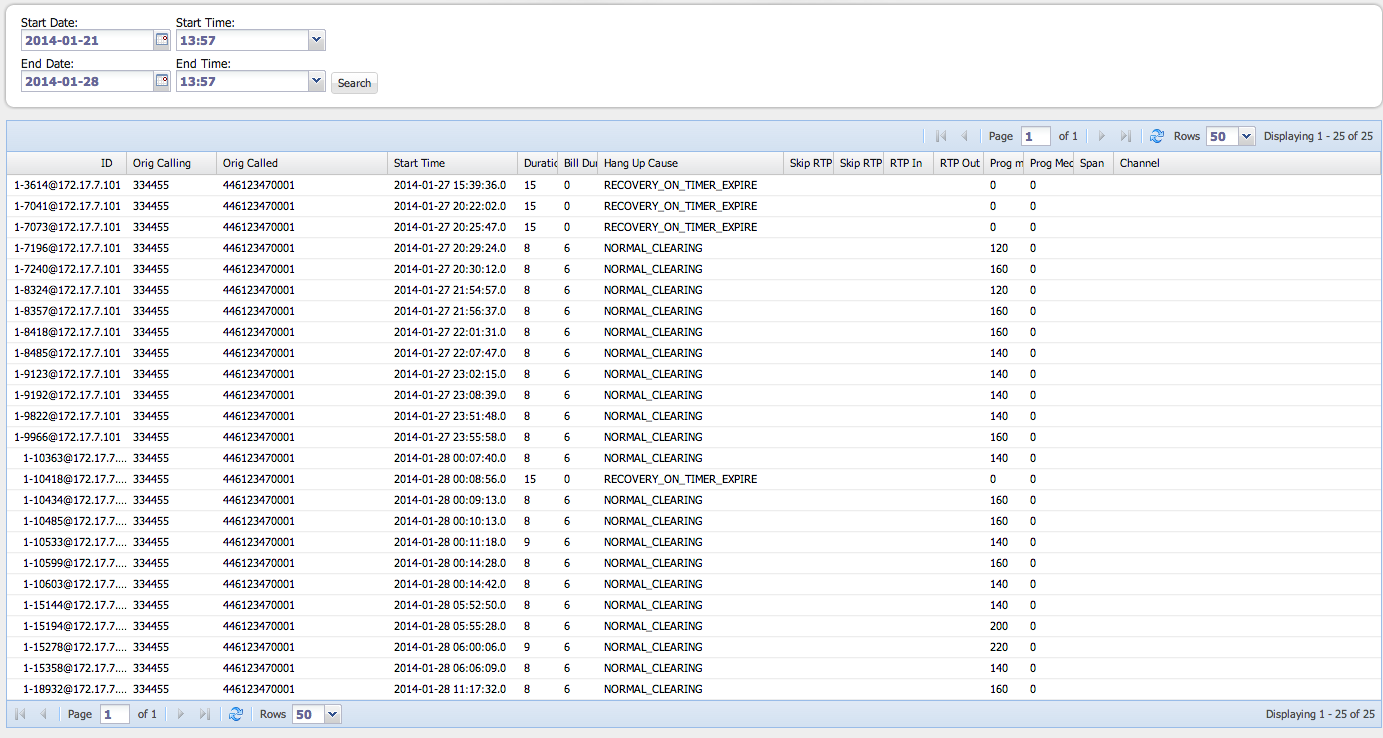1383x738 pixels.
Task: Select row with ID 1-8324@172.17.7.101
Action: click(x=693, y=290)
